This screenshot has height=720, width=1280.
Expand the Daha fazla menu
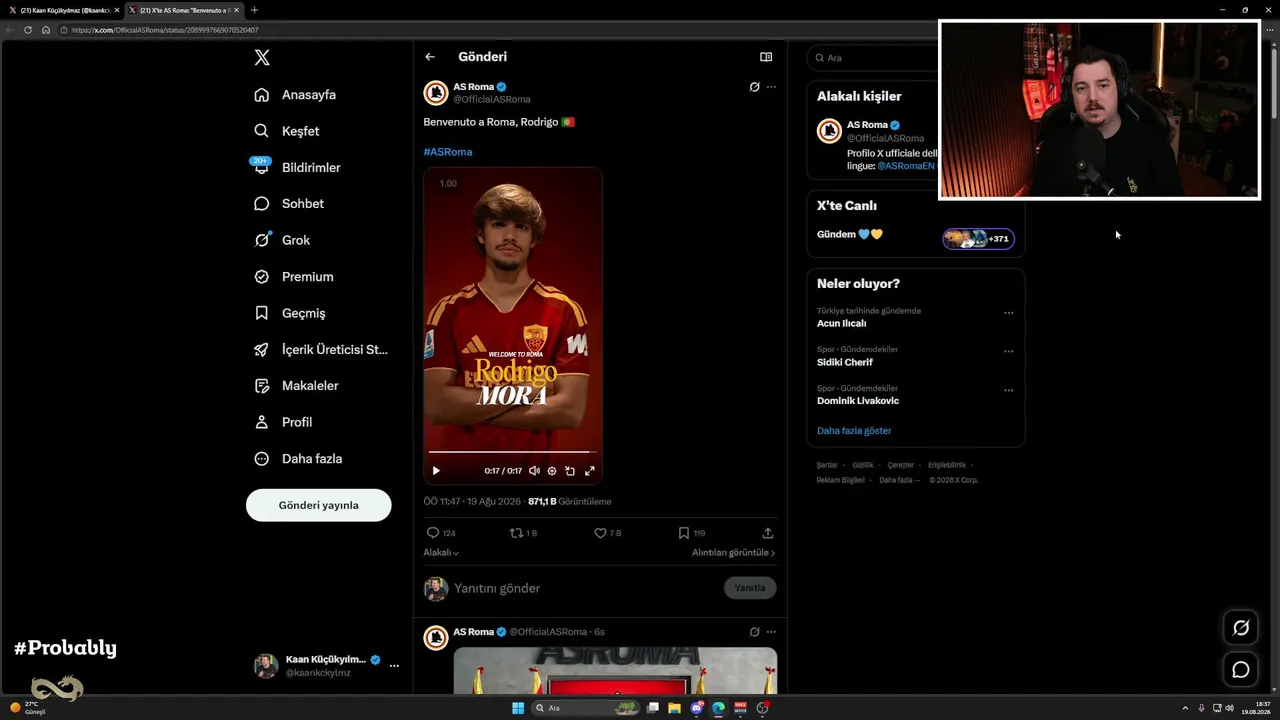tap(298, 459)
